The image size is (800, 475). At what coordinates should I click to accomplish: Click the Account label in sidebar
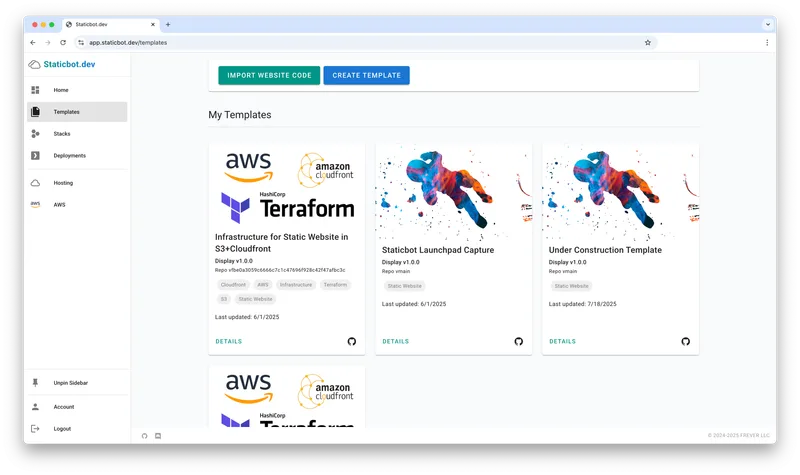[x=64, y=407]
